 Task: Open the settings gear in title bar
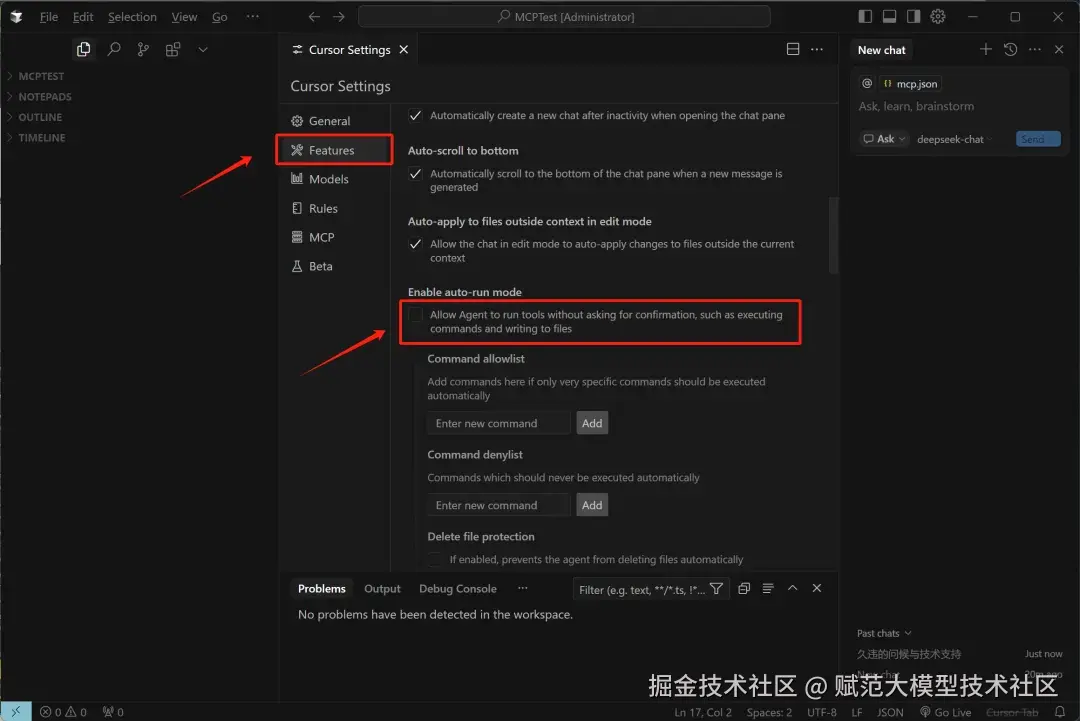(937, 17)
